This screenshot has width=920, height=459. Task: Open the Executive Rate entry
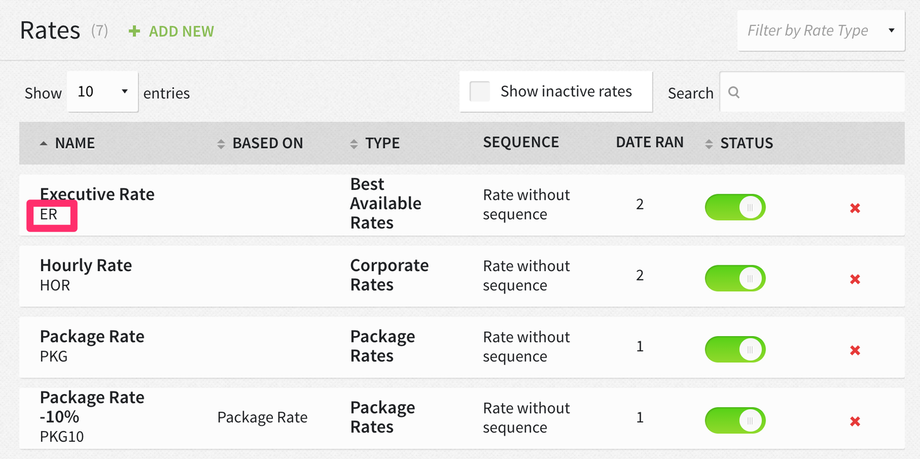97,194
